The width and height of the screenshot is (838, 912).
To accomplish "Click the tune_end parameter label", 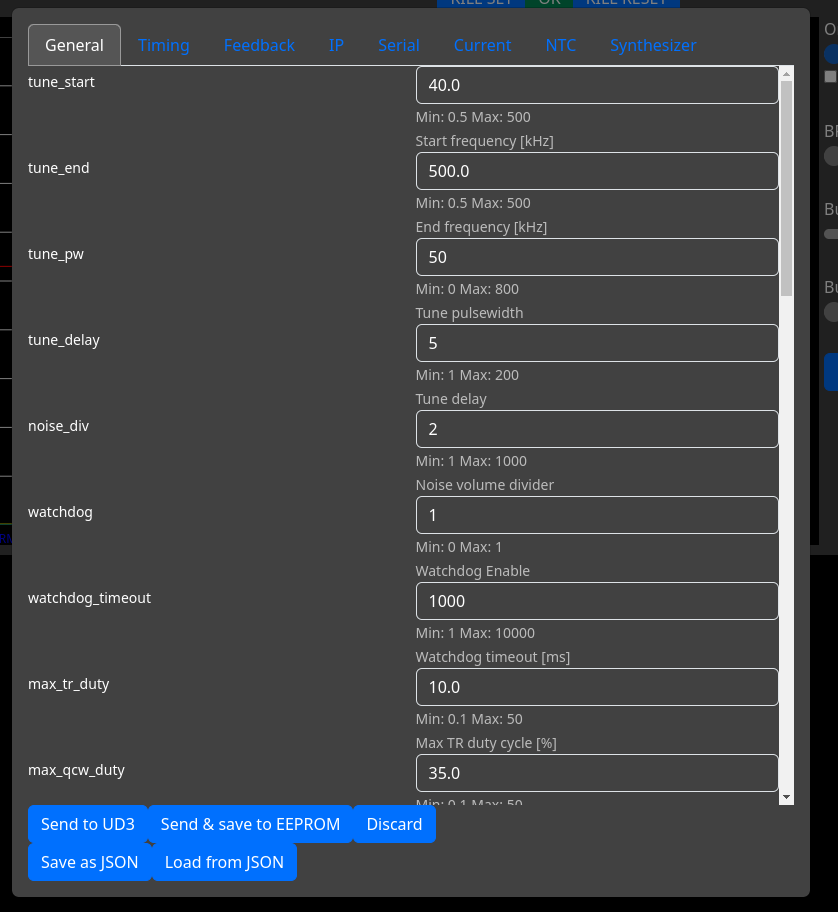I will coord(59,168).
